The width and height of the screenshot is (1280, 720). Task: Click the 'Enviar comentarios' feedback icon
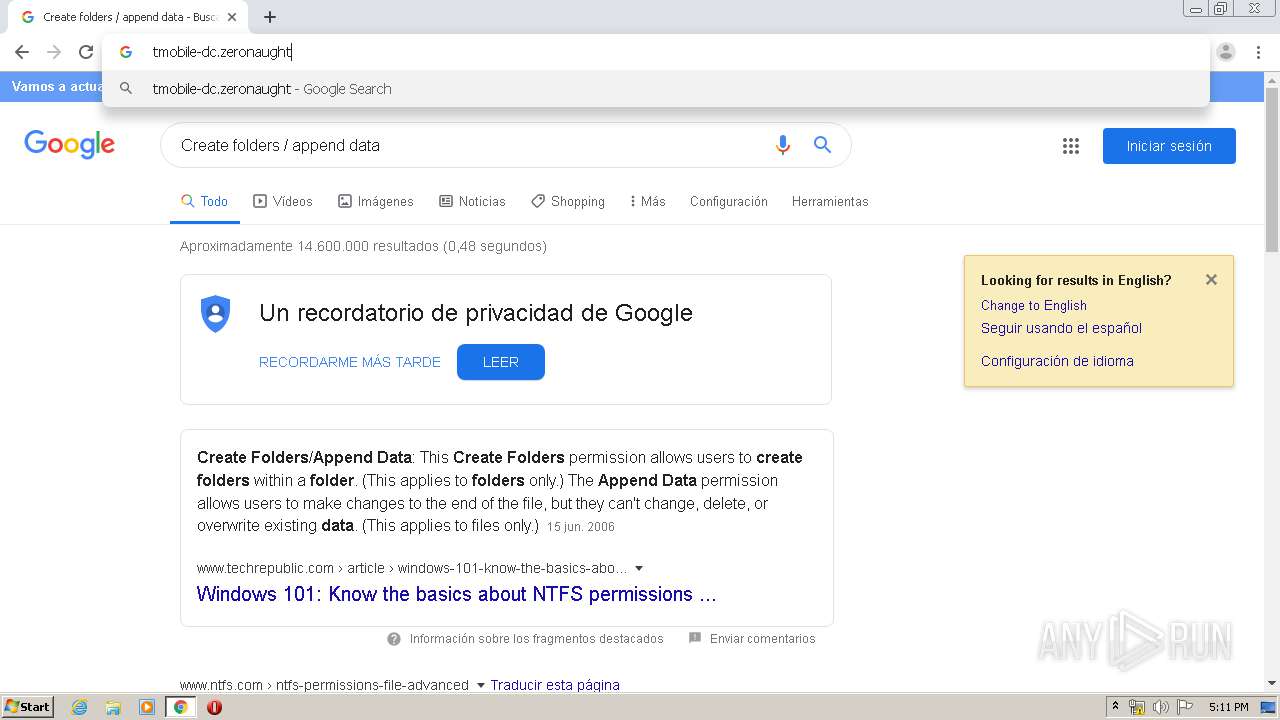(695, 638)
